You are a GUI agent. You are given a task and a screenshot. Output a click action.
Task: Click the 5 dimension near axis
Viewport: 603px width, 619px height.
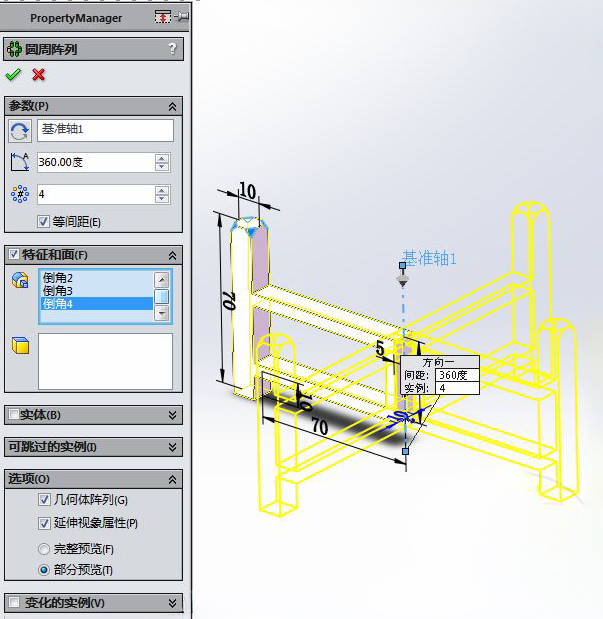pos(379,348)
